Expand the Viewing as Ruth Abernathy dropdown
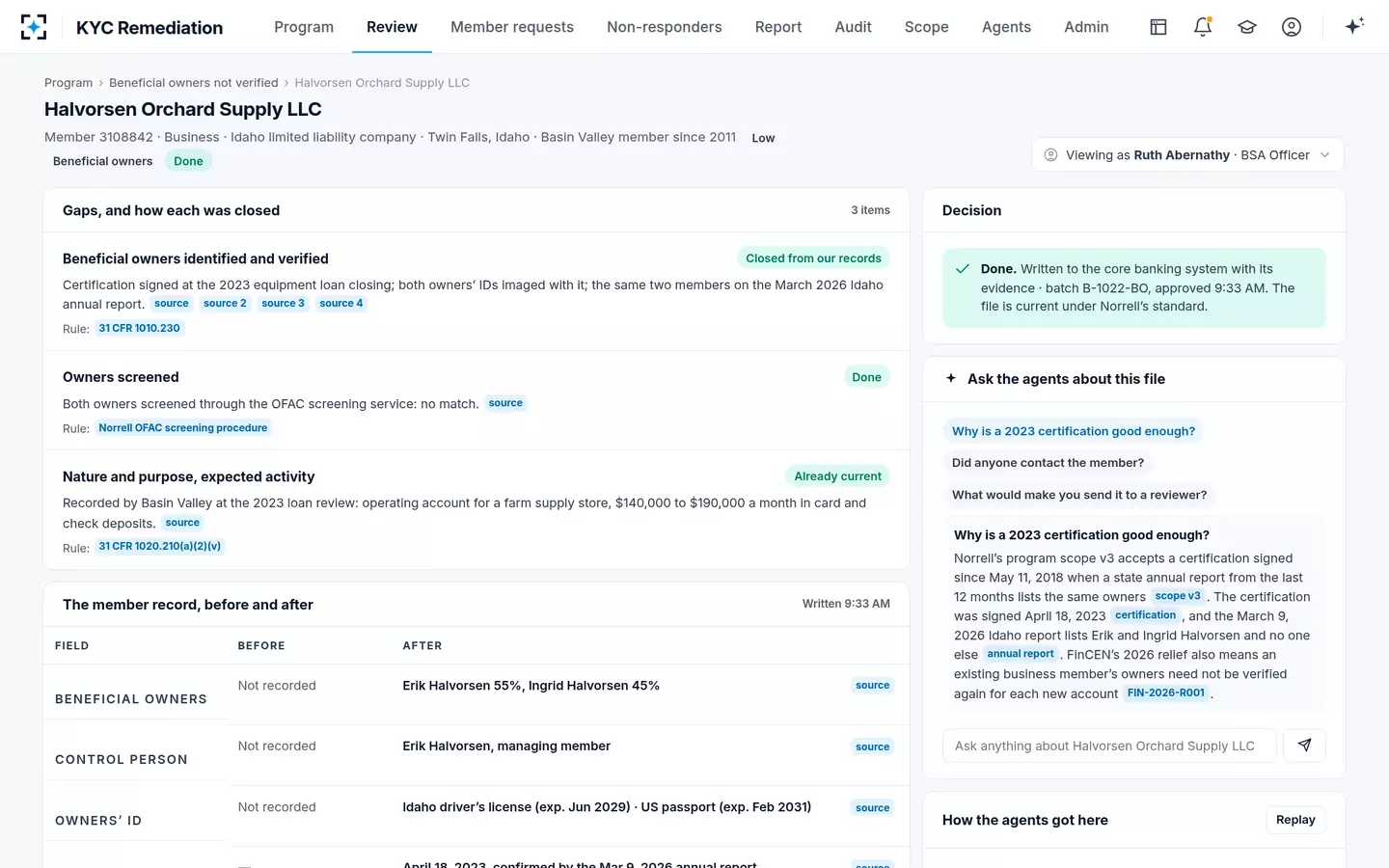 (1187, 155)
